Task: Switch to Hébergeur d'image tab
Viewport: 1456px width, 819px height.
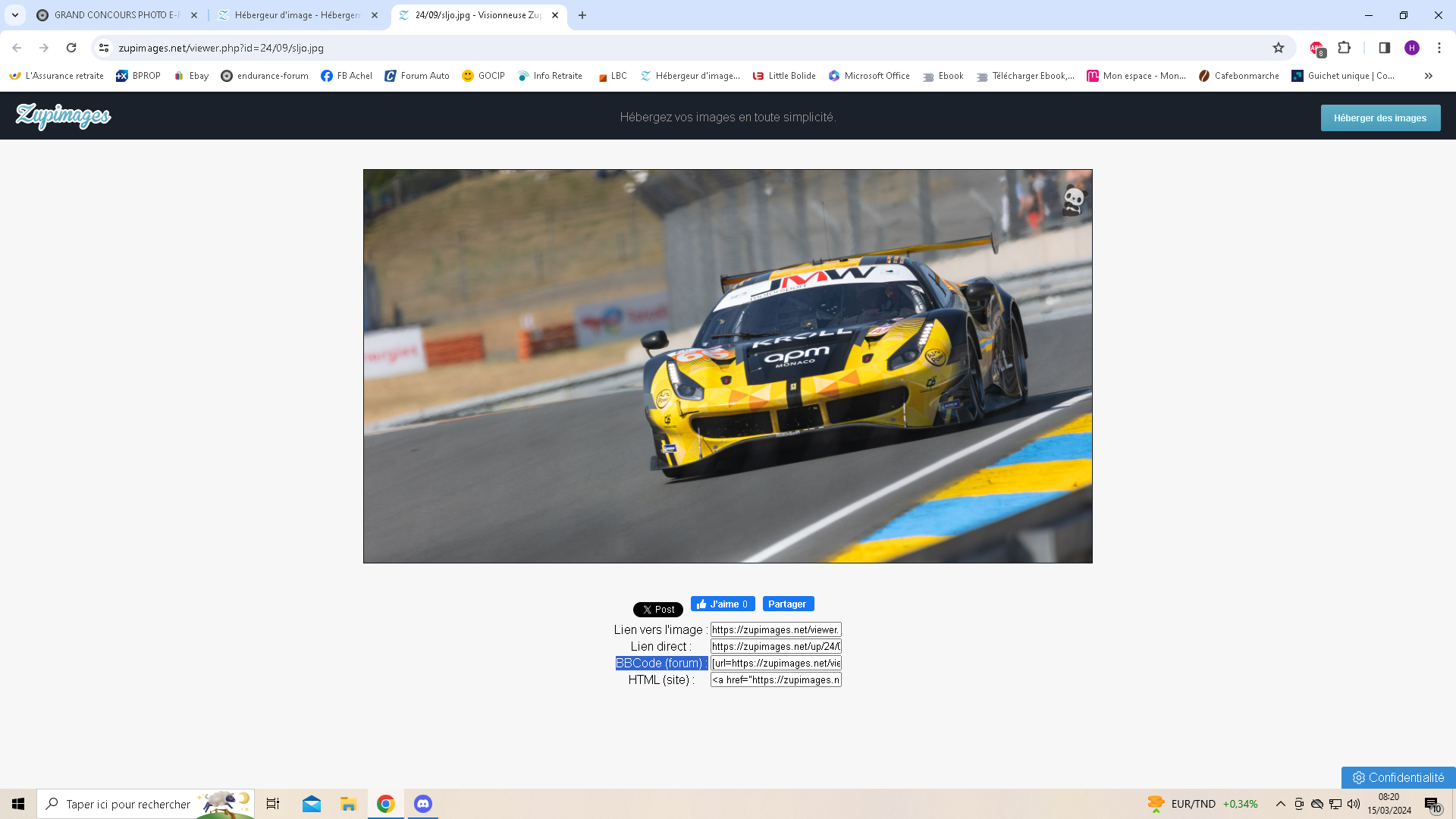Action: pyautogui.click(x=297, y=15)
